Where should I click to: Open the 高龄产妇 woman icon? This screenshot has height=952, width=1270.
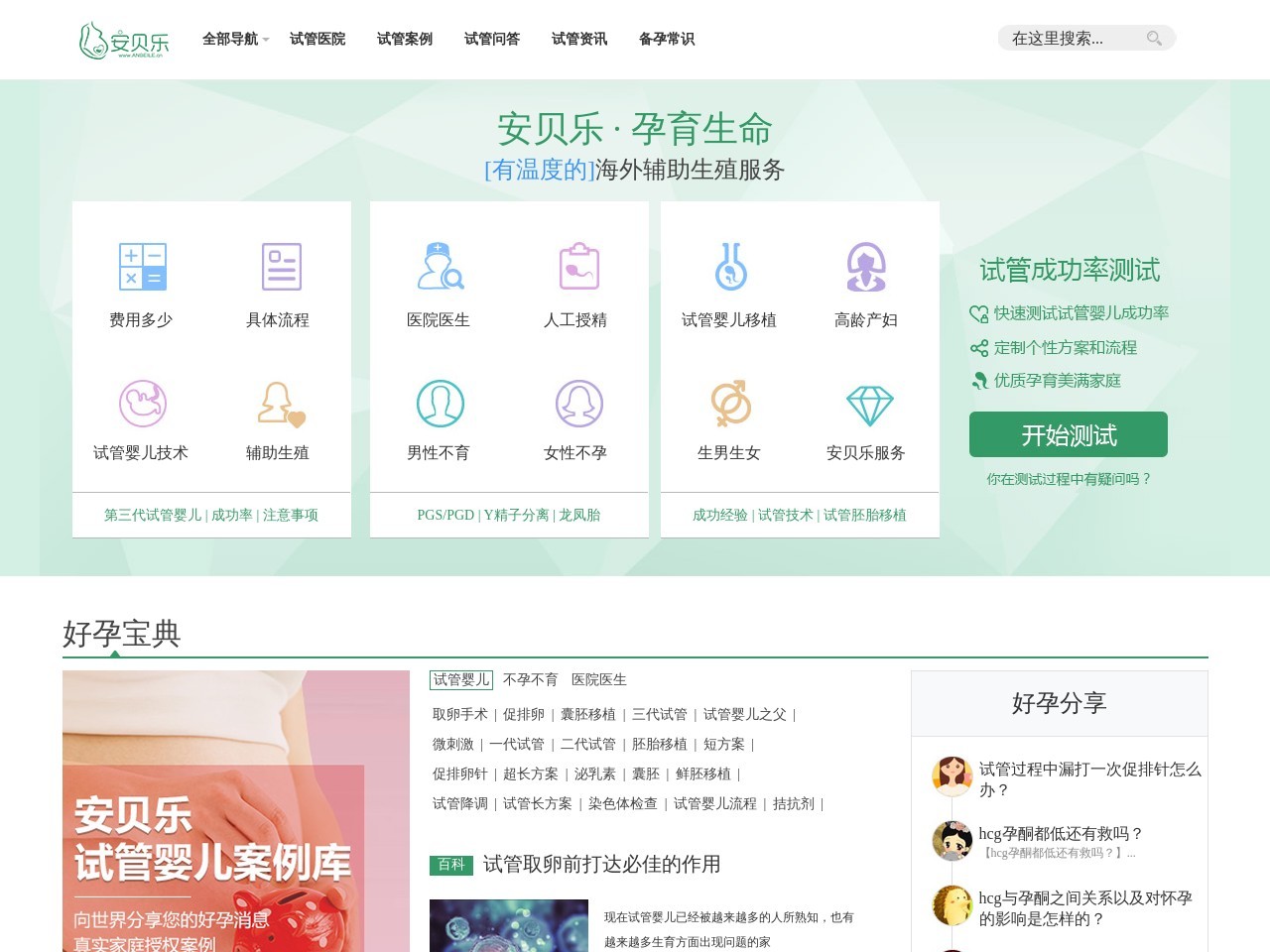pos(866,267)
